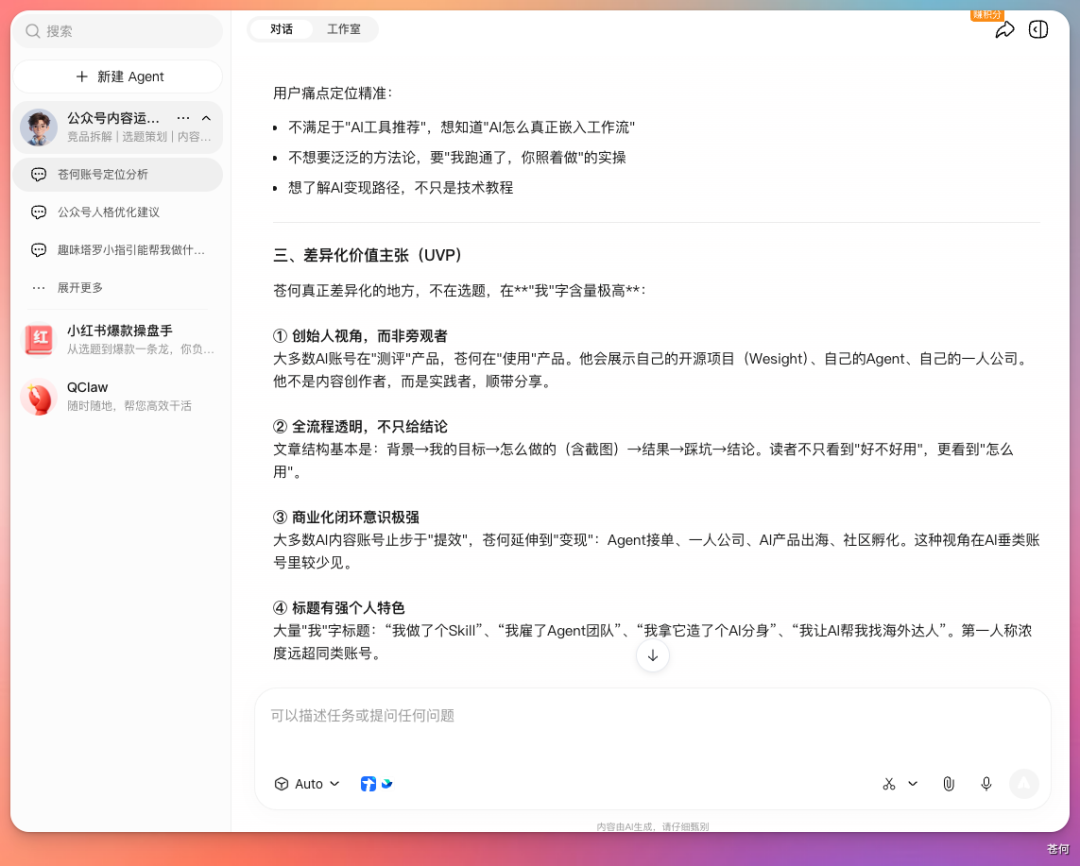Viewport: 1080px width, 866px height.
Task: Click heading ① 创始人视角，而非旁观者
Action: pyautogui.click(x=360, y=336)
